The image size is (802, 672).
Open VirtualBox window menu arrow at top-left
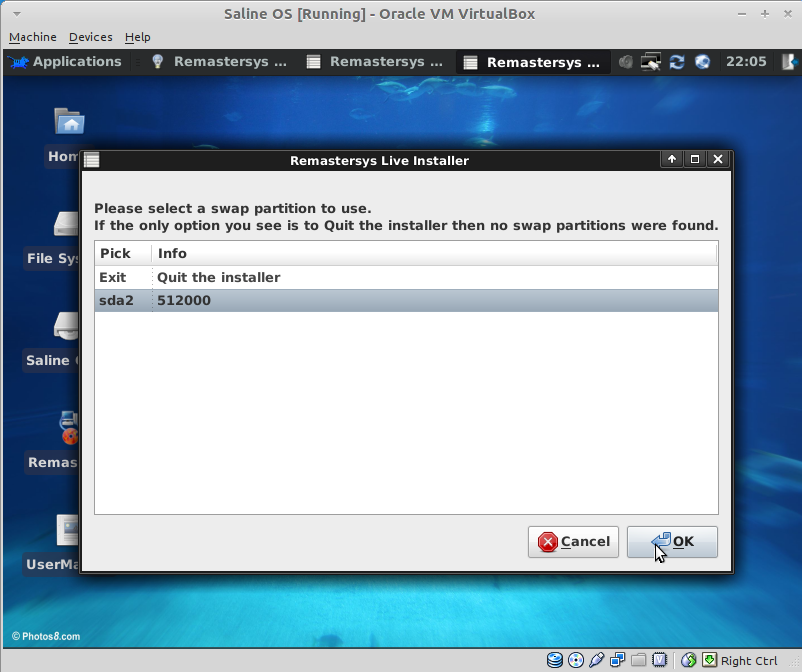click(x=17, y=14)
